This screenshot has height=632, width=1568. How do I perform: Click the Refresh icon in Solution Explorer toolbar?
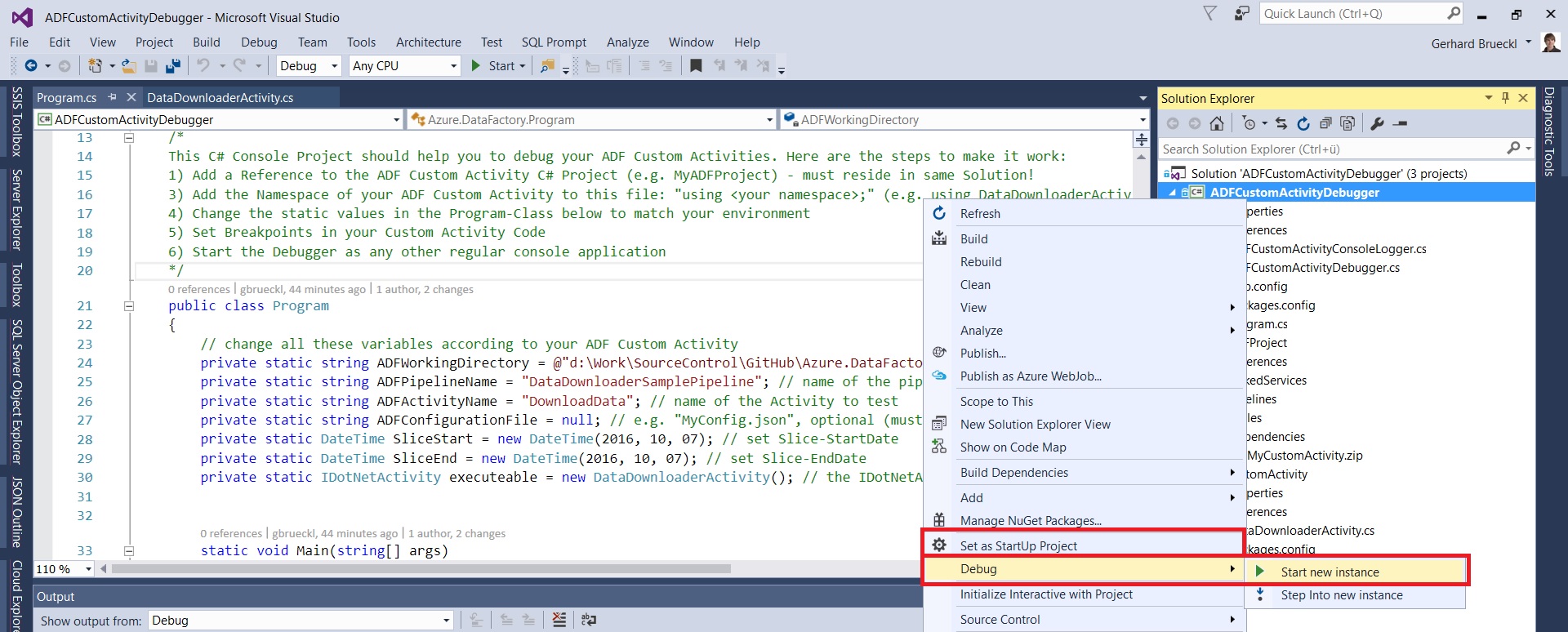1303,123
